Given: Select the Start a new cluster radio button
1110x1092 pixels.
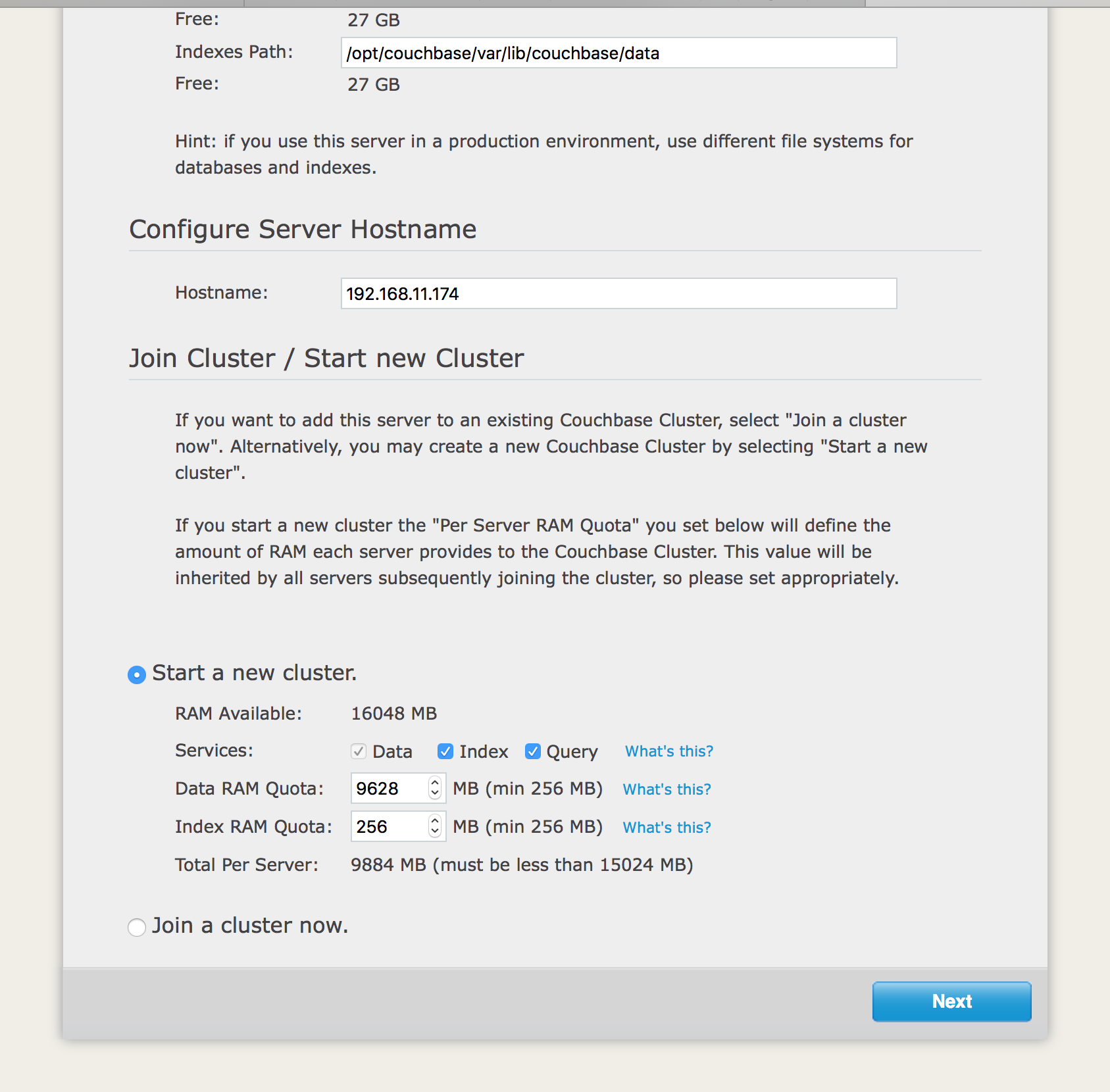Looking at the screenshot, I should [x=137, y=674].
